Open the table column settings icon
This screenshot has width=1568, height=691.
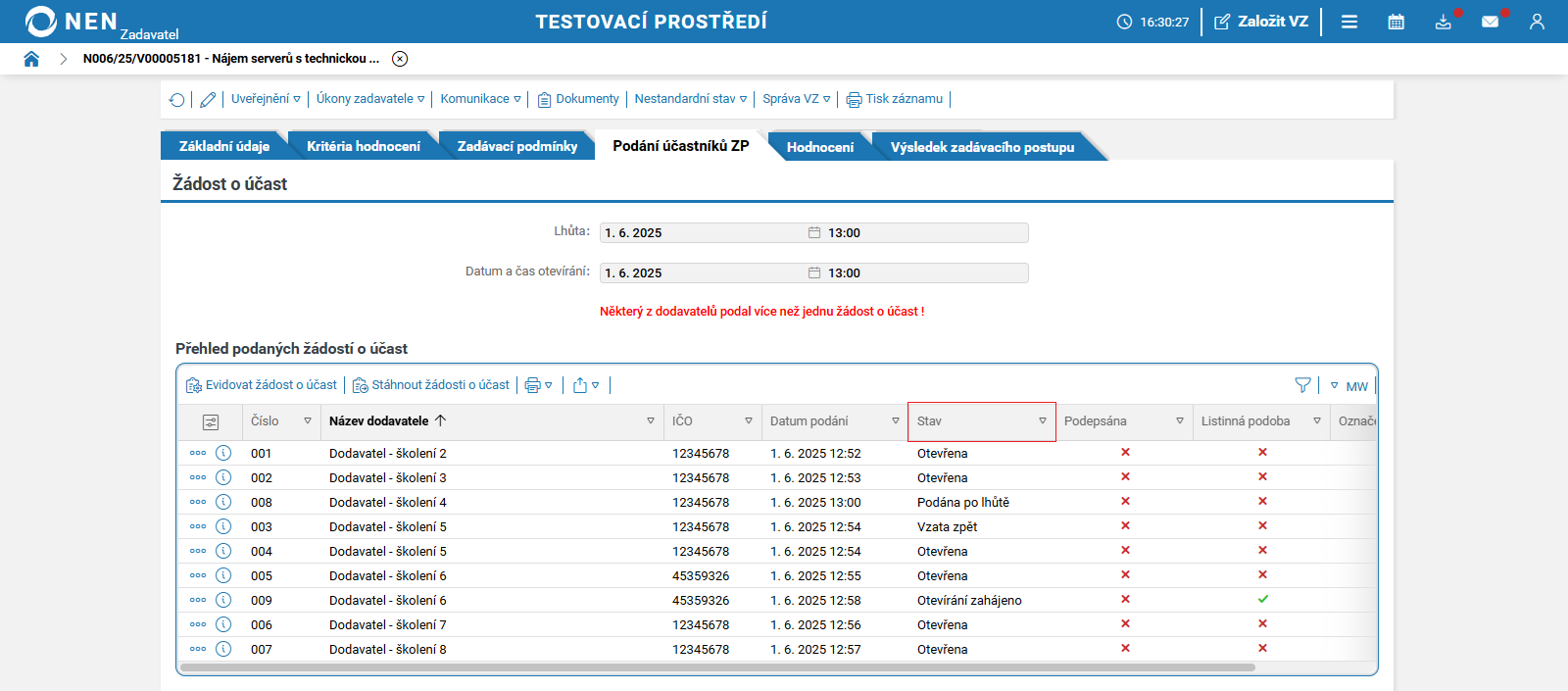tap(211, 421)
